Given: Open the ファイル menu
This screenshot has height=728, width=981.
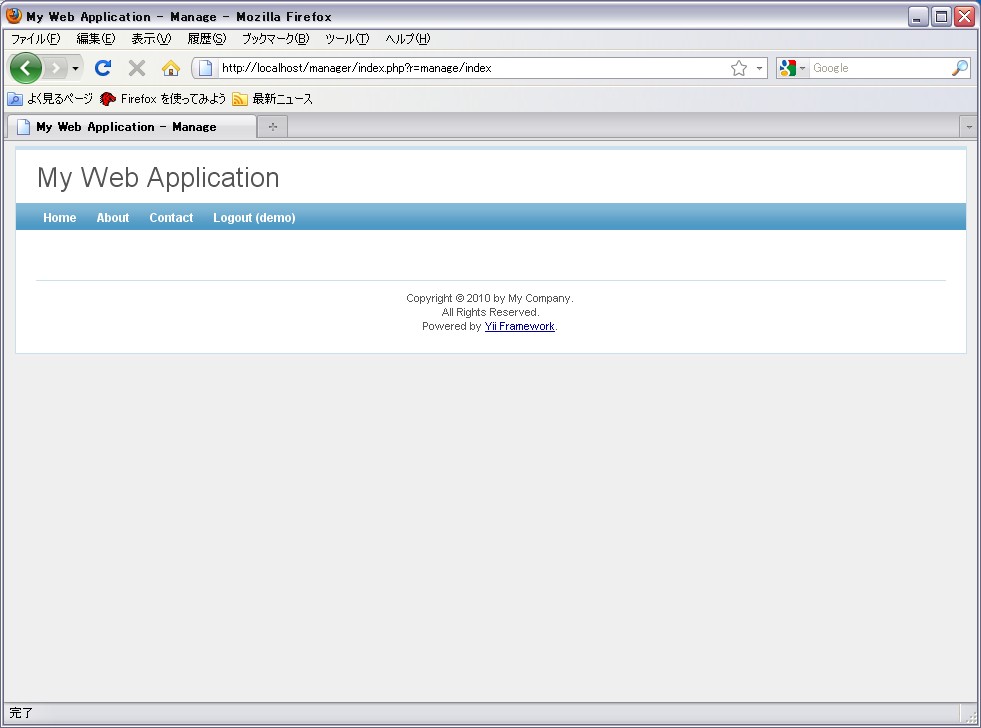Looking at the screenshot, I should pyautogui.click(x=35, y=39).
